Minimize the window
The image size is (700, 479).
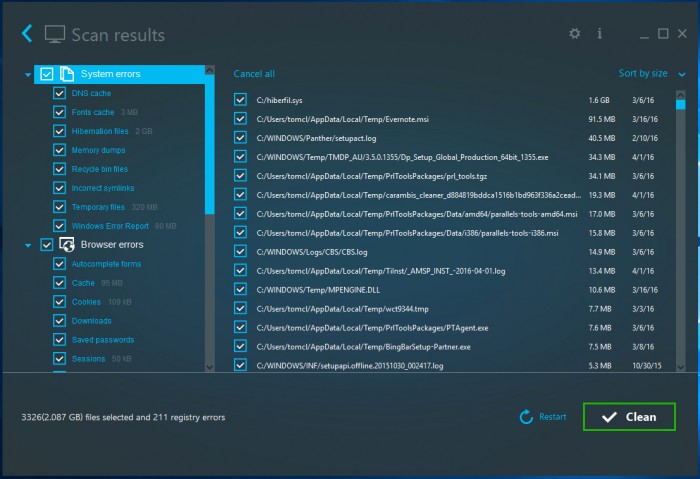[644, 37]
